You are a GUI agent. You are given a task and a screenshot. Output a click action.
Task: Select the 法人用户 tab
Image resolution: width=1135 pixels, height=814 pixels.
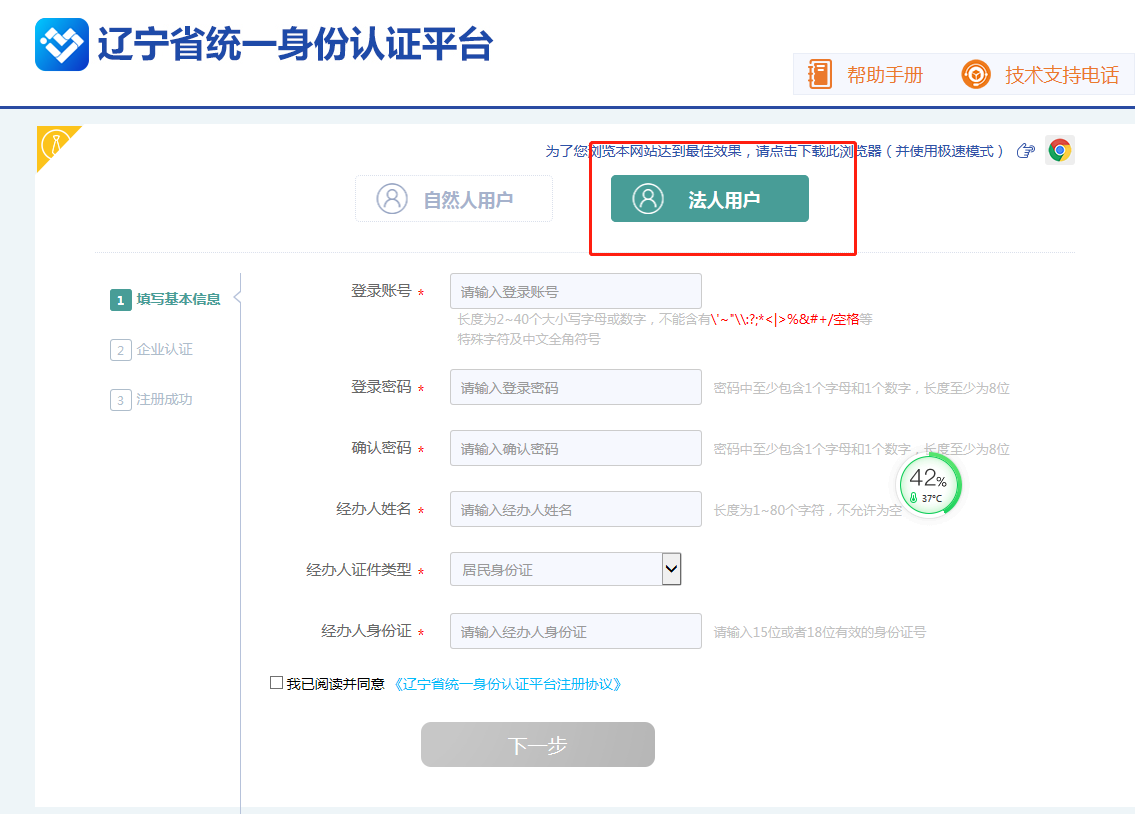point(709,199)
